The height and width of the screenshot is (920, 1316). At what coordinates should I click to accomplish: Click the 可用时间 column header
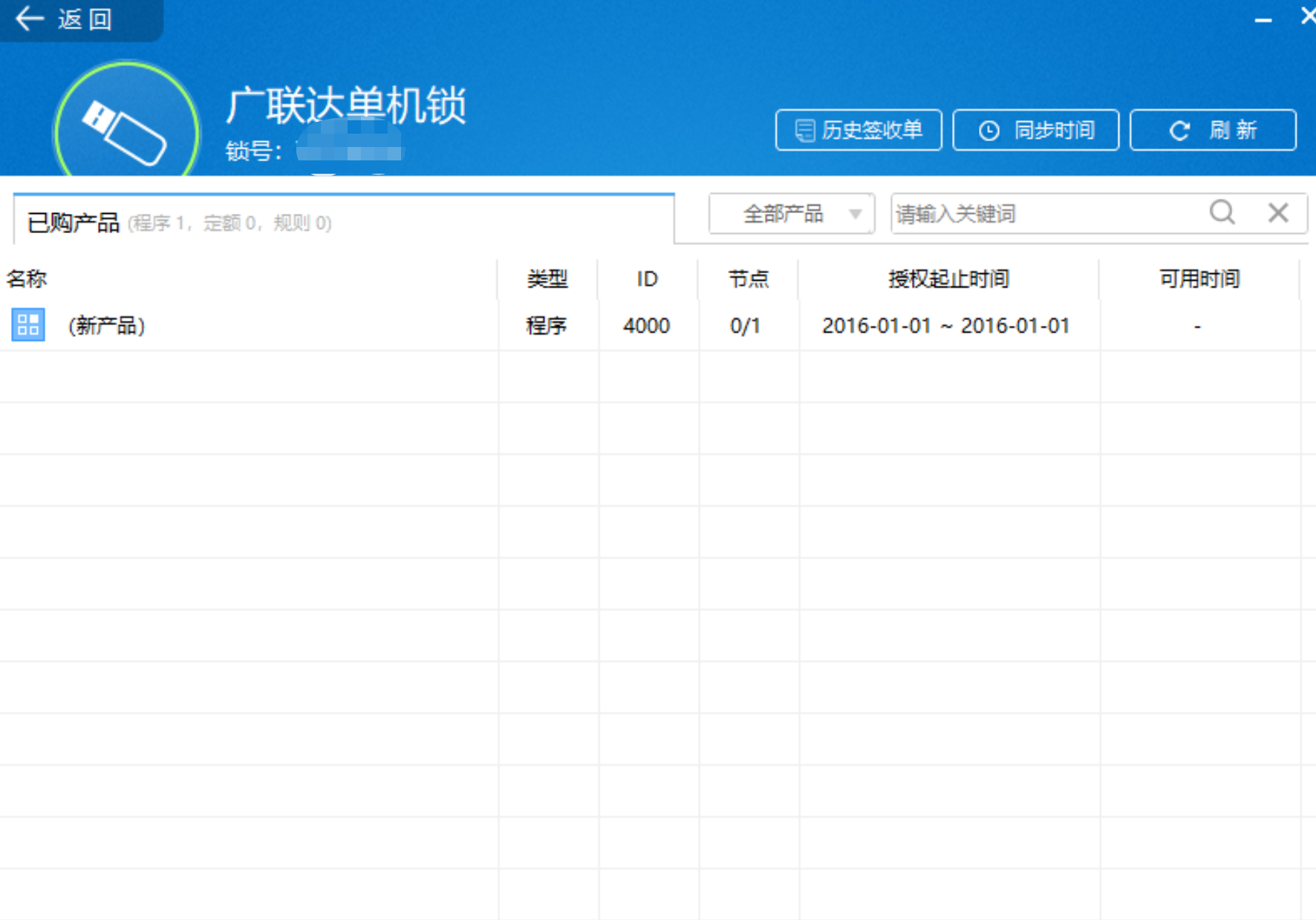pos(1199,279)
